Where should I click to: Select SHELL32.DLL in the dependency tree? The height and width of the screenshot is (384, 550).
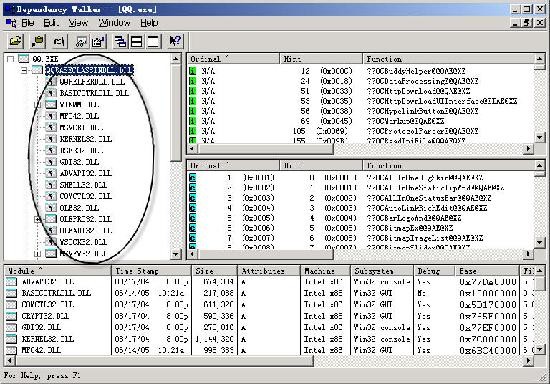pyautogui.click(x=83, y=185)
